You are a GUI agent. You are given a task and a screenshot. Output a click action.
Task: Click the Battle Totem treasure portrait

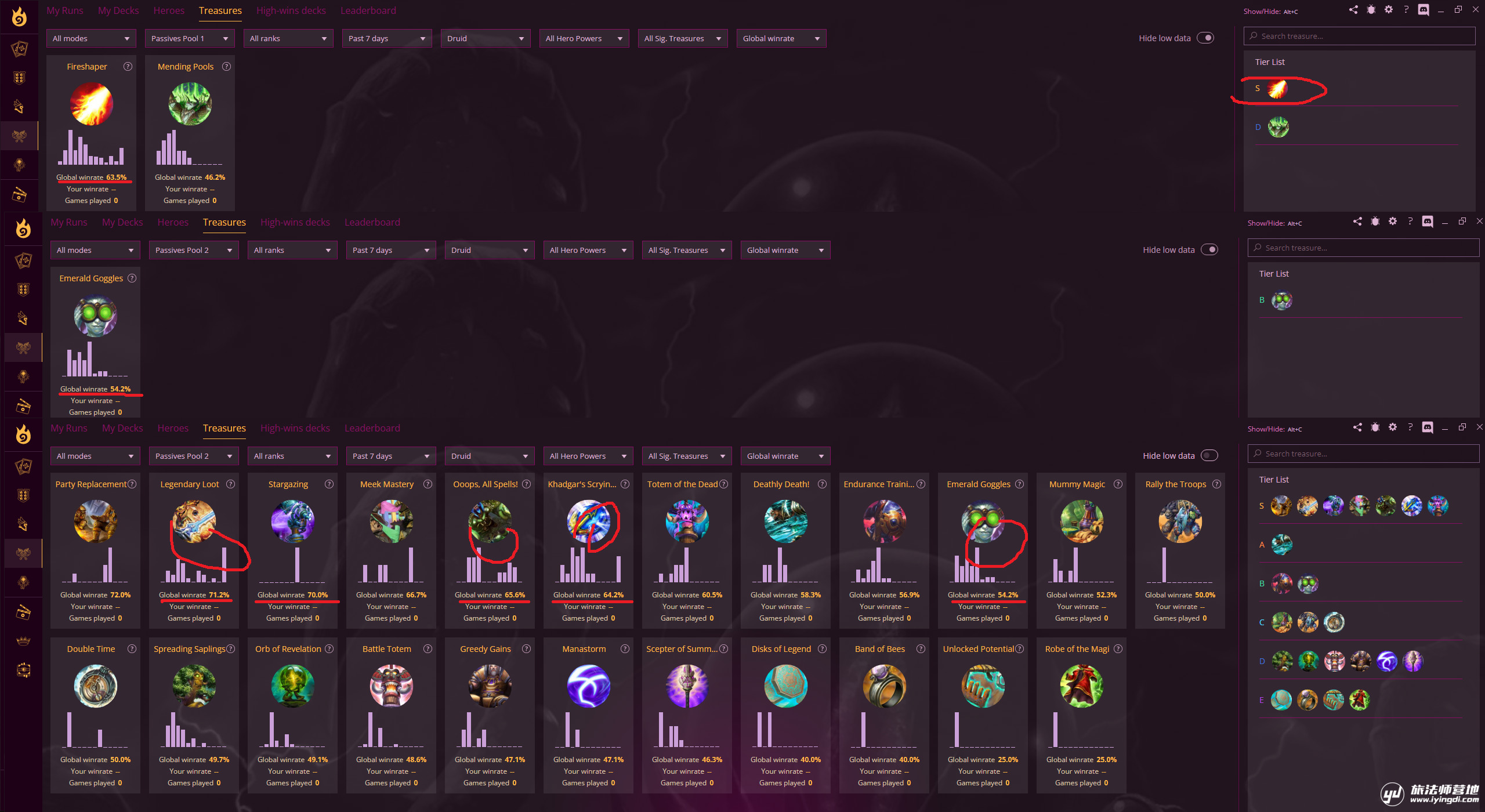click(391, 686)
